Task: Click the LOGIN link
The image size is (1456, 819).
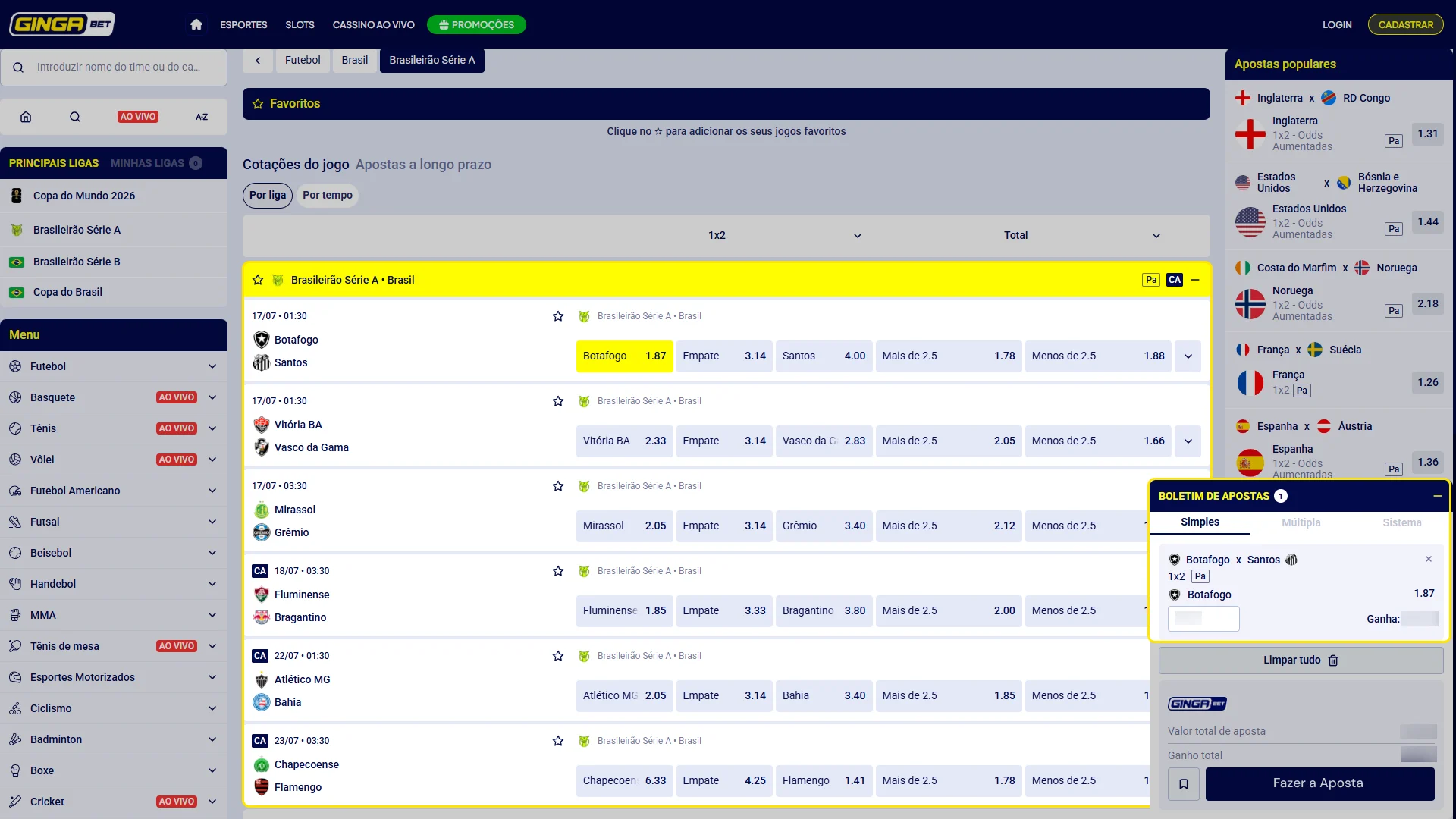Action: (1337, 24)
